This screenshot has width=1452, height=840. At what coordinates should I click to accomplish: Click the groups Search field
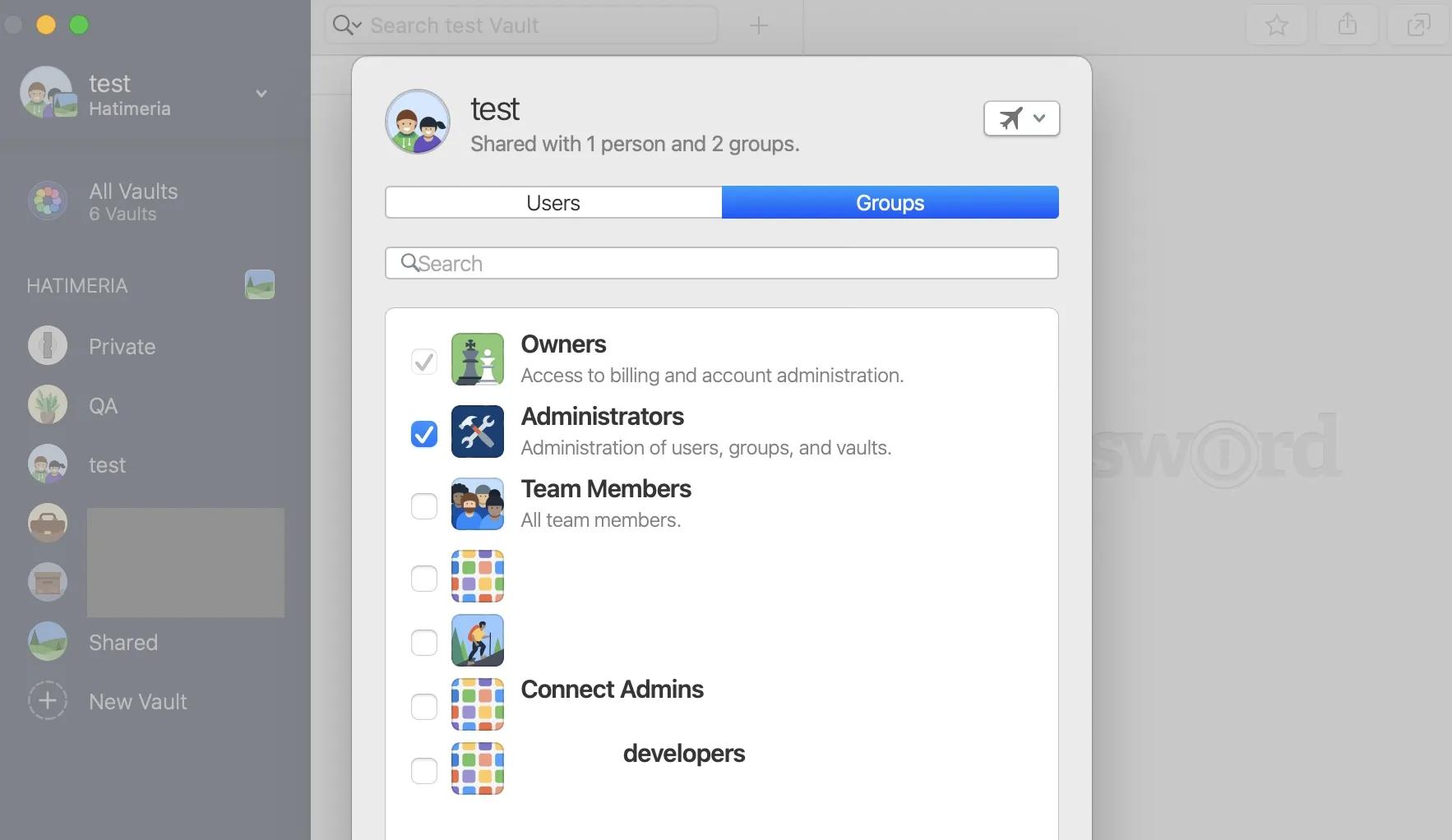(x=721, y=264)
